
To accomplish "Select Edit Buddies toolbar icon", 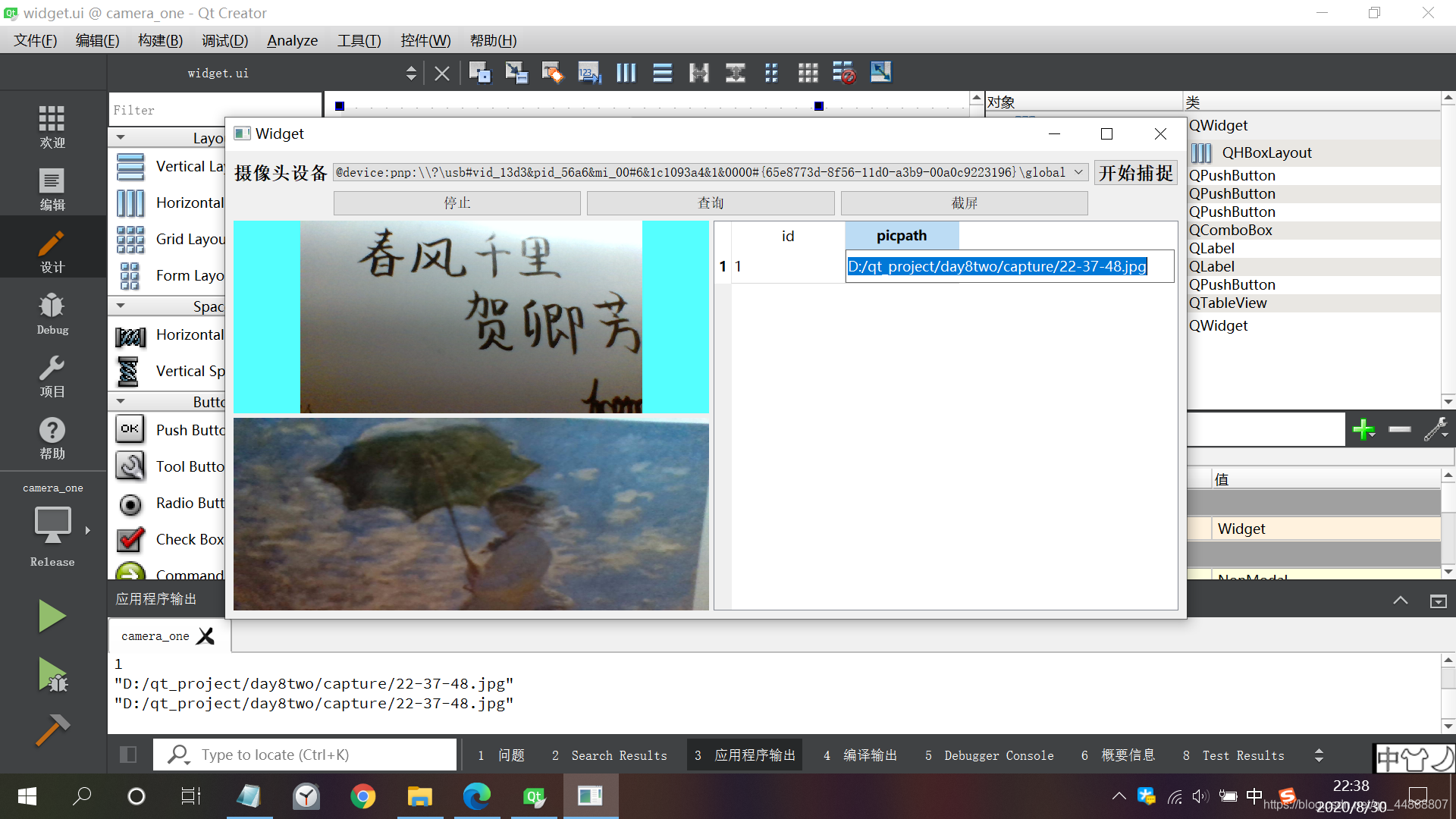I will (x=553, y=73).
